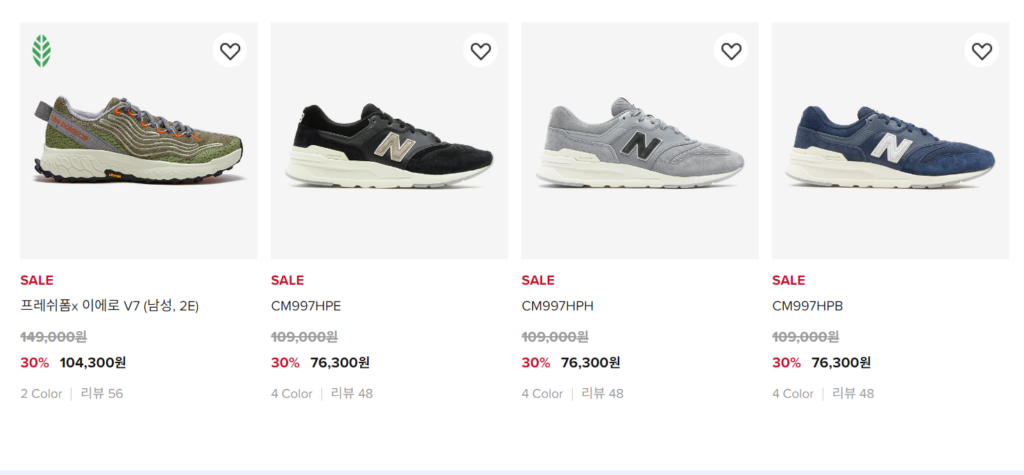Image resolution: width=1024 pixels, height=475 pixels.
Task: Click the CM997HPE product name
Action: click(307, 306)
